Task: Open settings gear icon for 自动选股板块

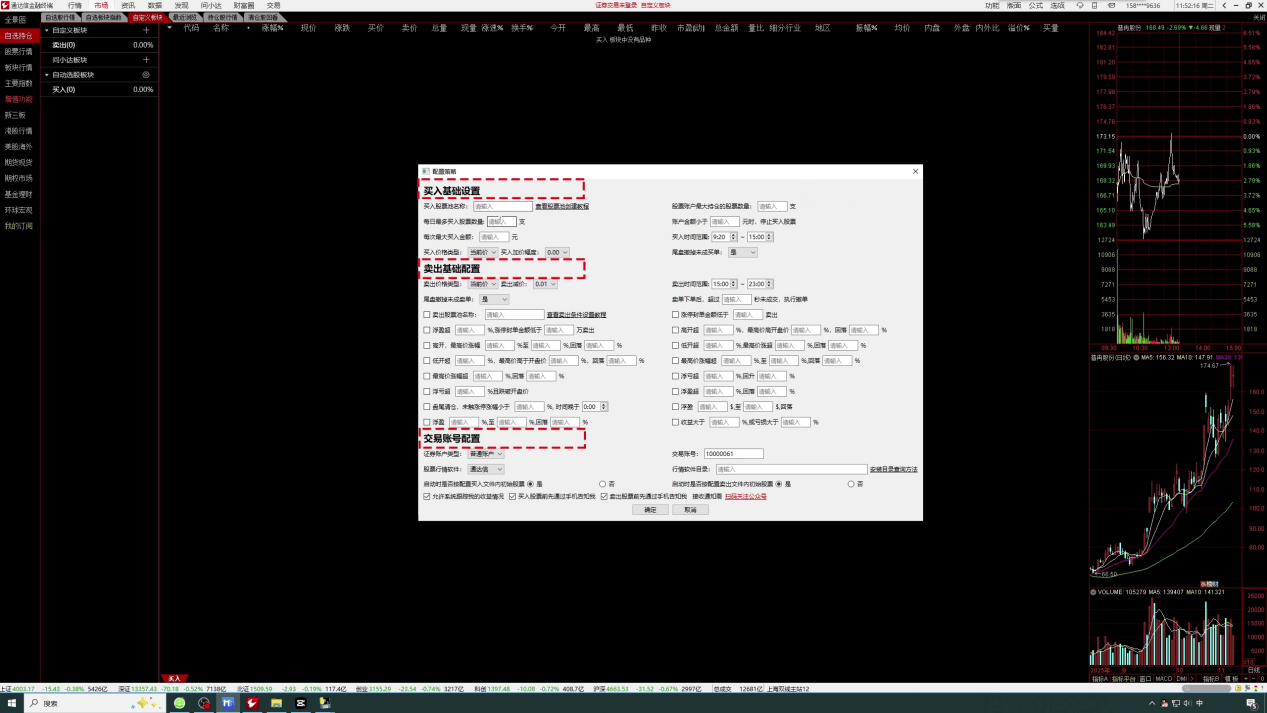Action: point(146,75)
